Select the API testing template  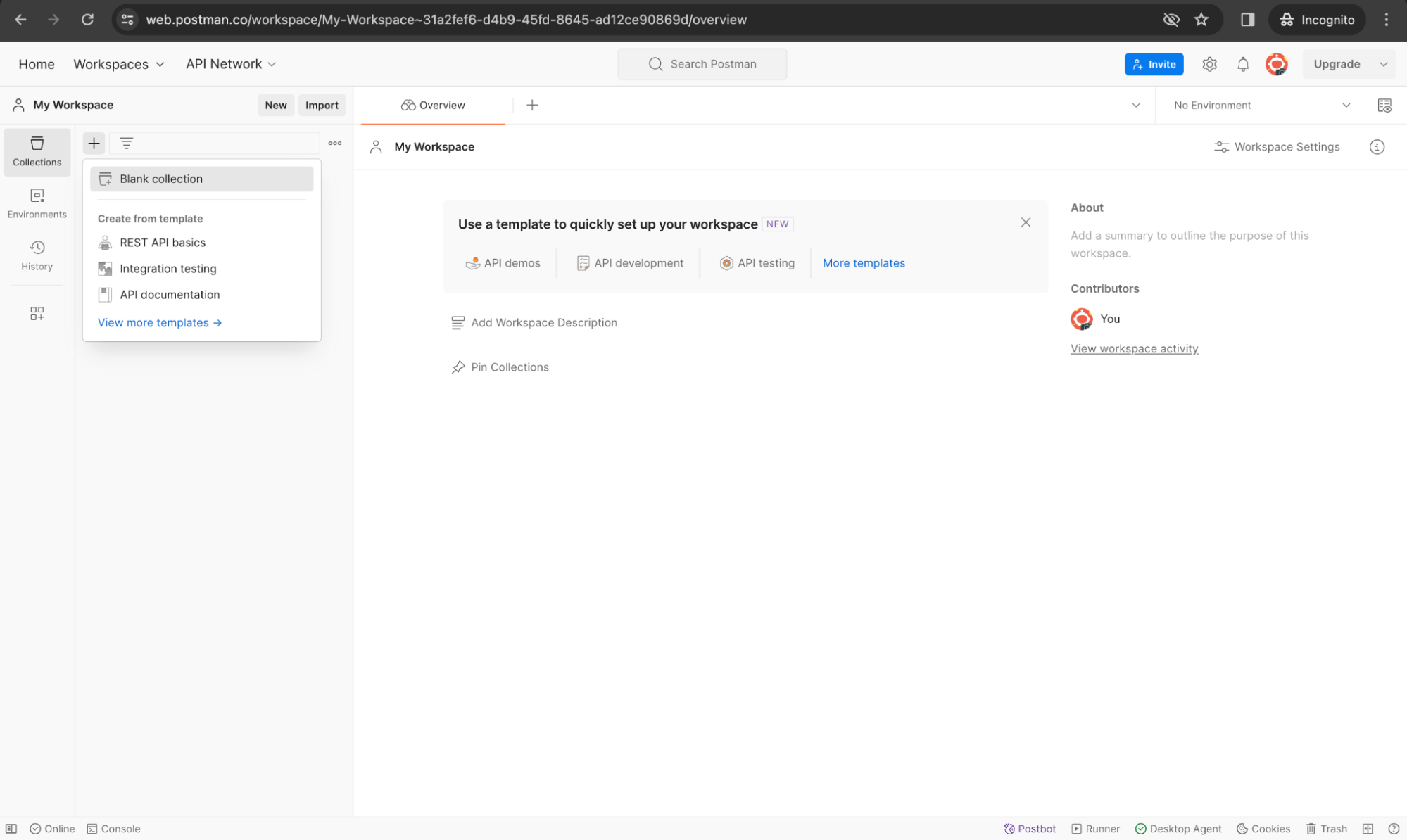757,263
